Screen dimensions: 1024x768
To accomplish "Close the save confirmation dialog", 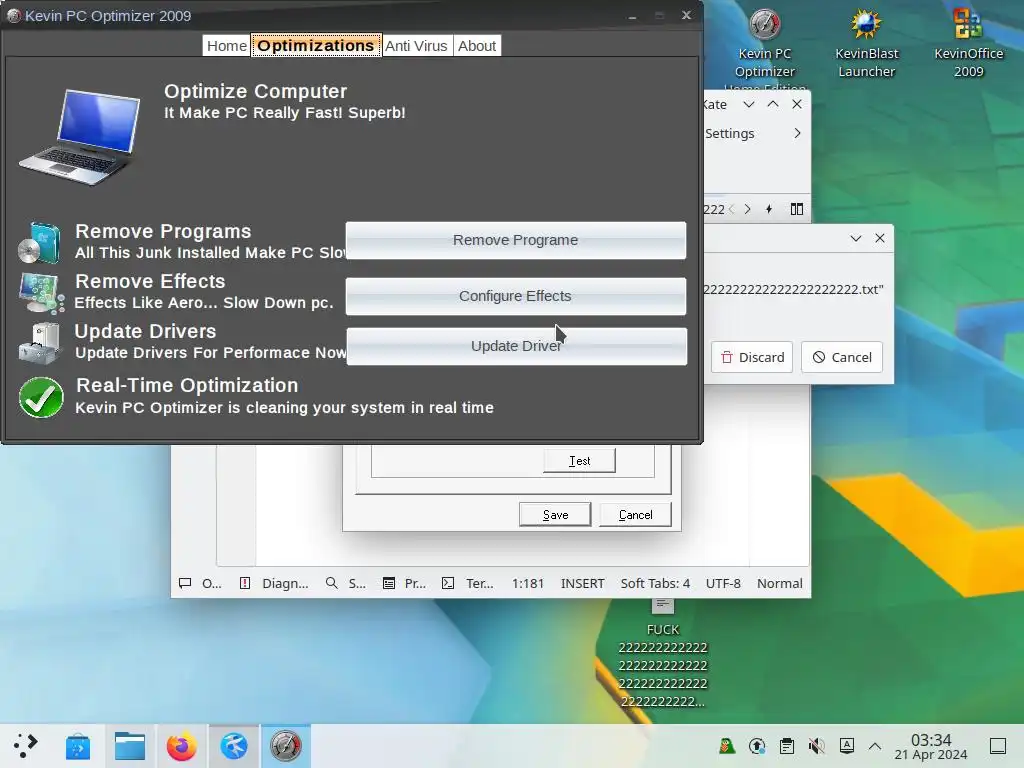I will pyautogui.click(x=880, y=238).
